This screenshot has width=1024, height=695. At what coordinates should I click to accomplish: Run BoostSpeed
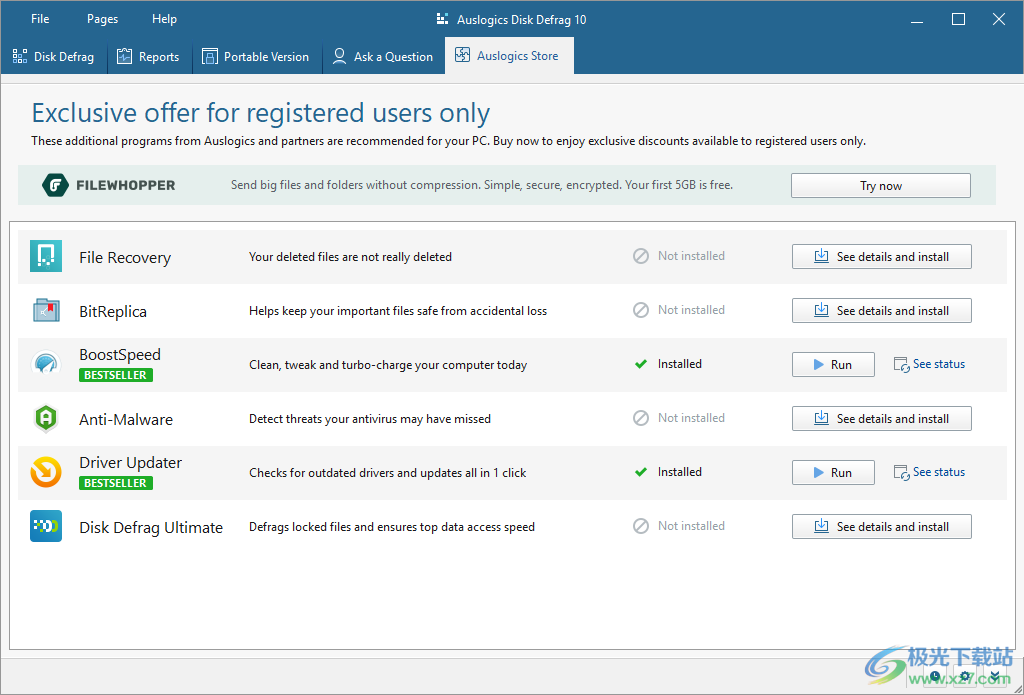point(833,364)
